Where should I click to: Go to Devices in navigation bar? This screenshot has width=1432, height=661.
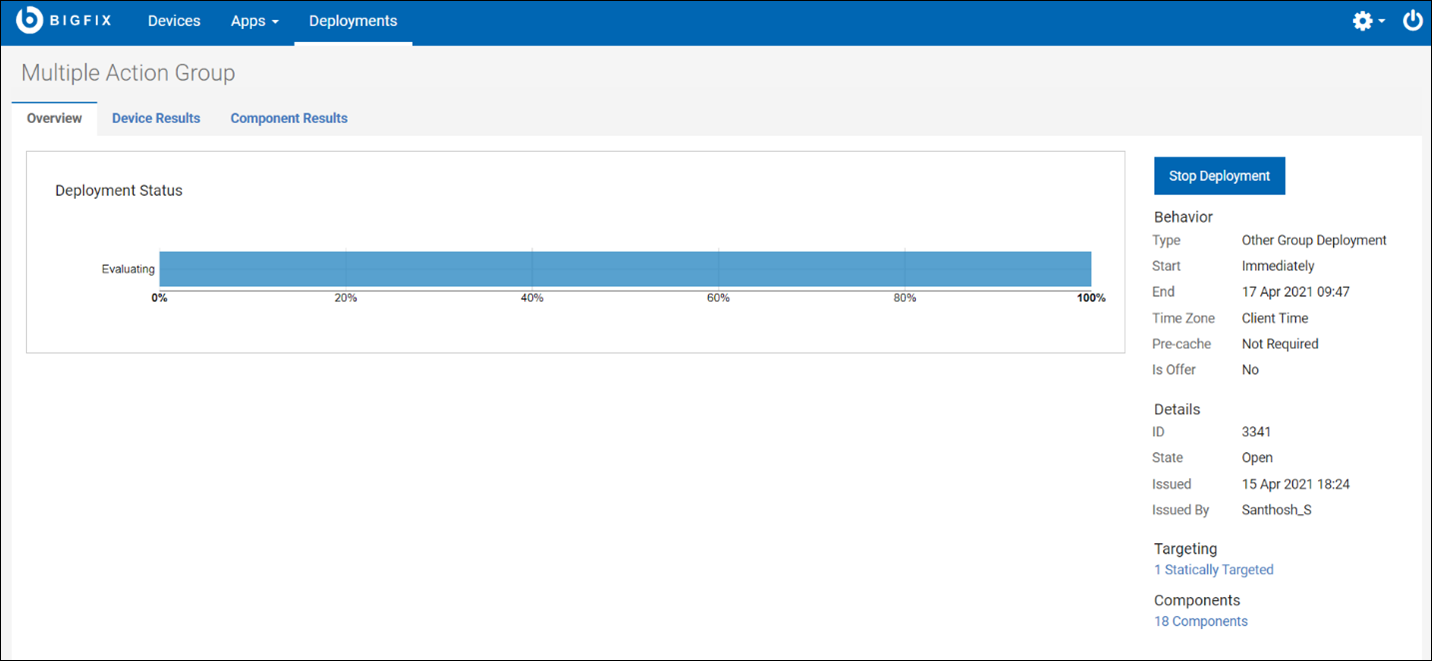[174, 21]
